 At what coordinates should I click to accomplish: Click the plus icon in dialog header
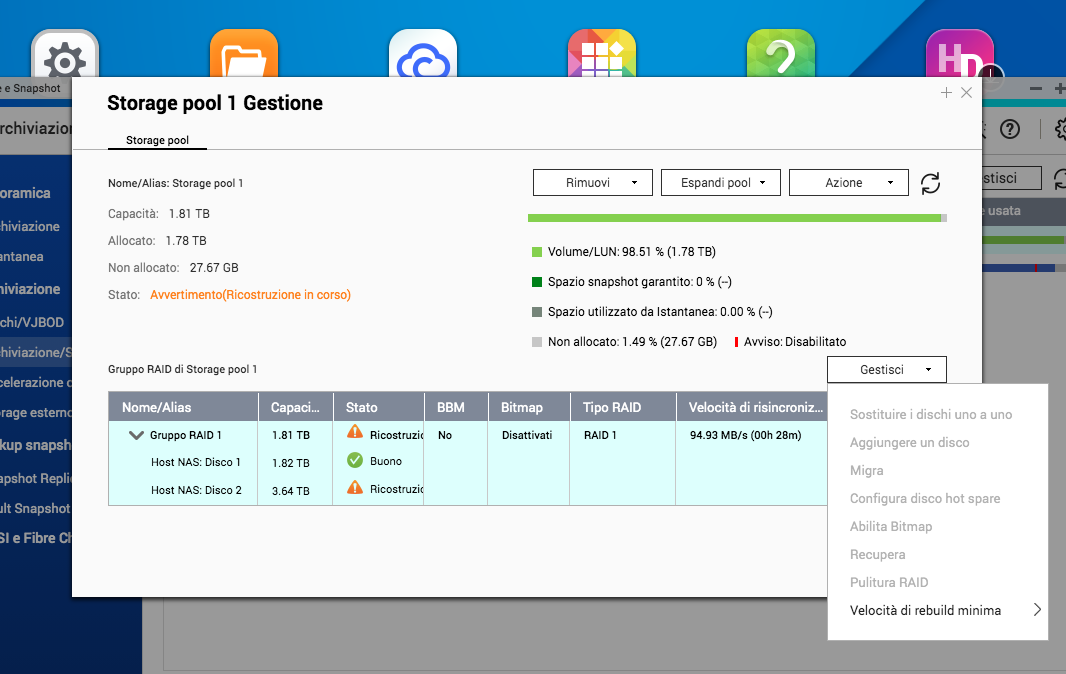point(946,93)
